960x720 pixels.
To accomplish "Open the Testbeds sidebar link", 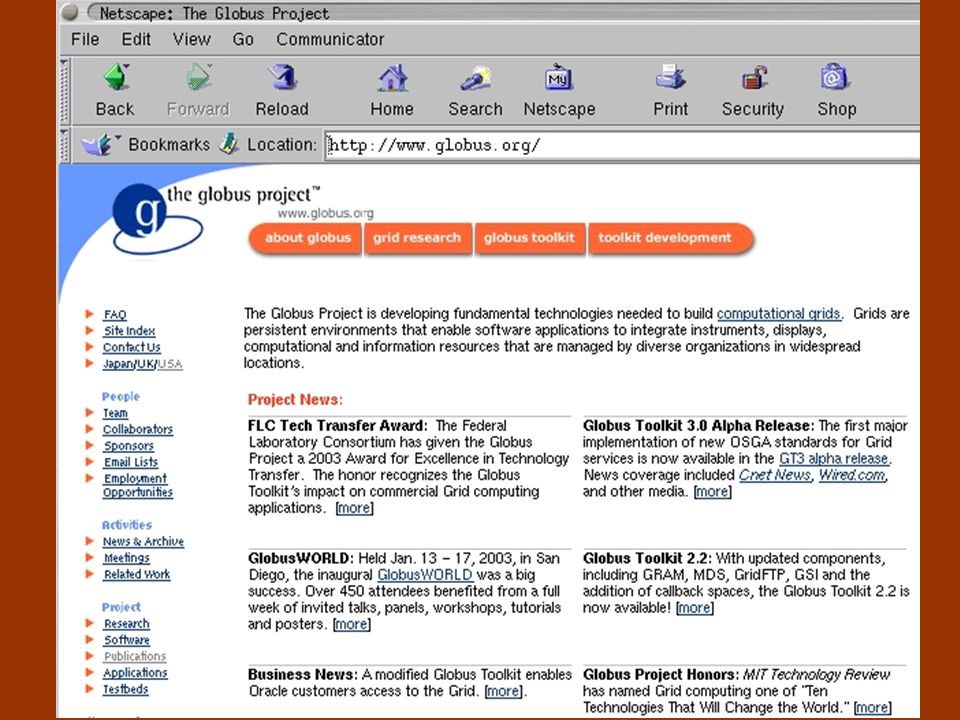I will tap(126, 690).
